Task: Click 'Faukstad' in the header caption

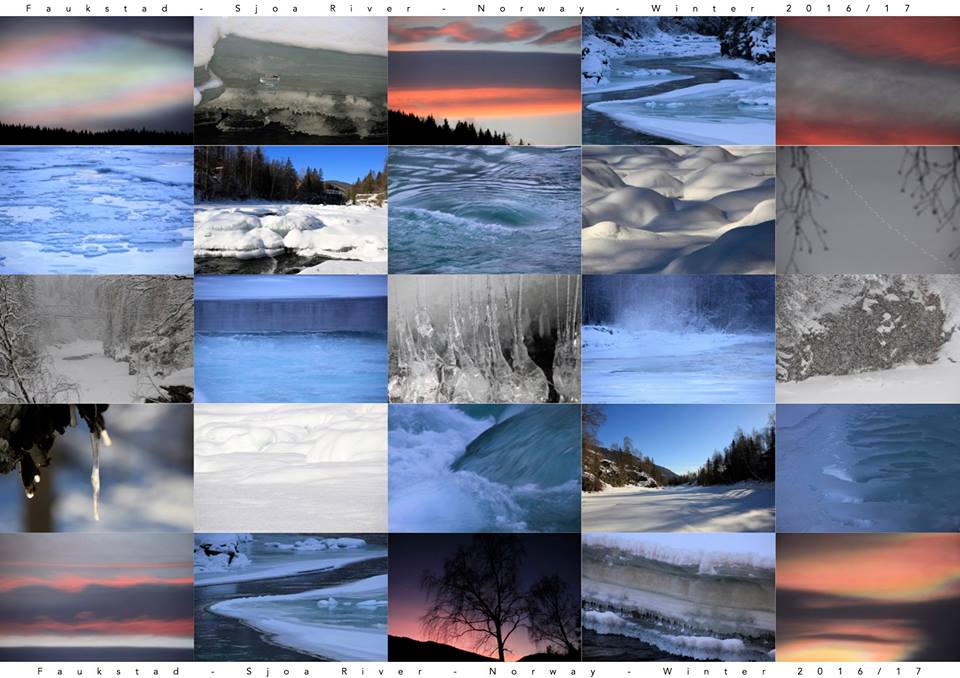Action: [97, 9]
